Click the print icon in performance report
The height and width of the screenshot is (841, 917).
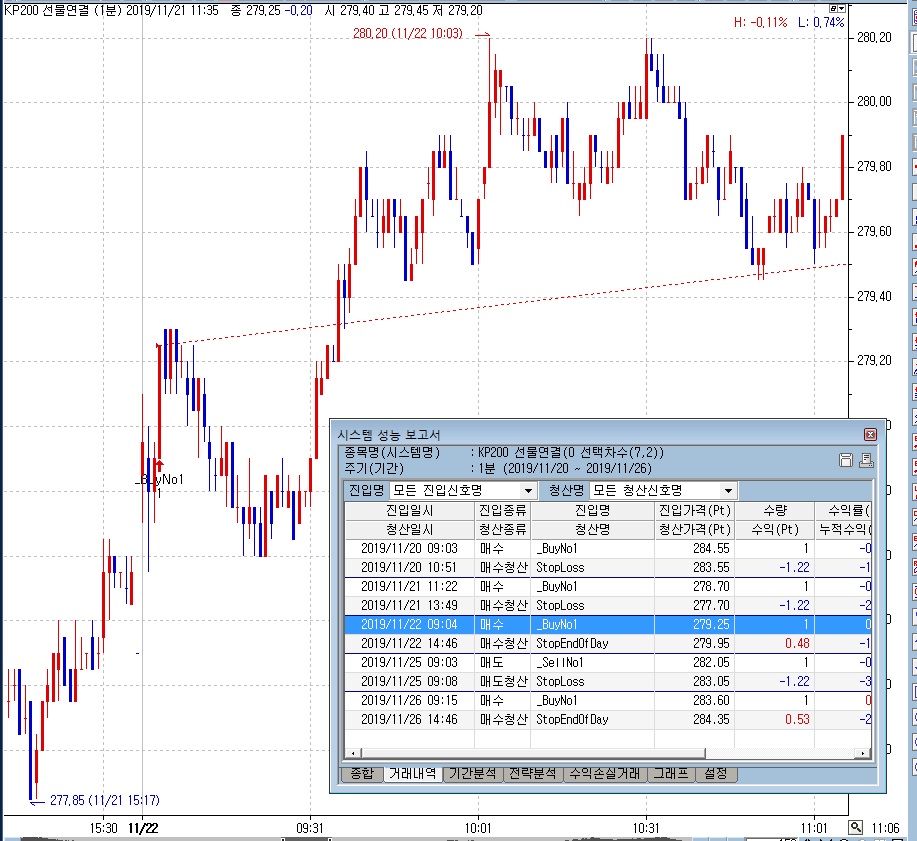865,460
